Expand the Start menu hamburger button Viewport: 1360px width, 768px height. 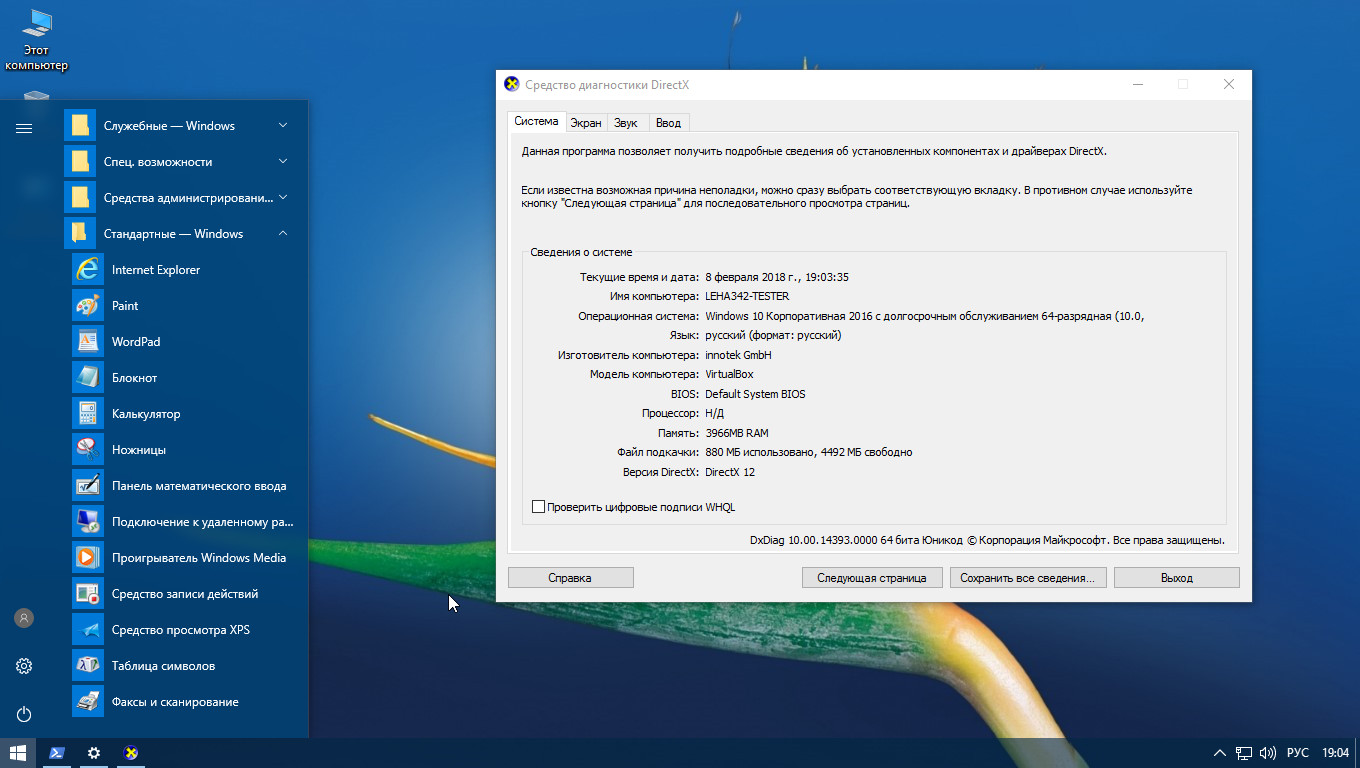(x=24, y=128)
